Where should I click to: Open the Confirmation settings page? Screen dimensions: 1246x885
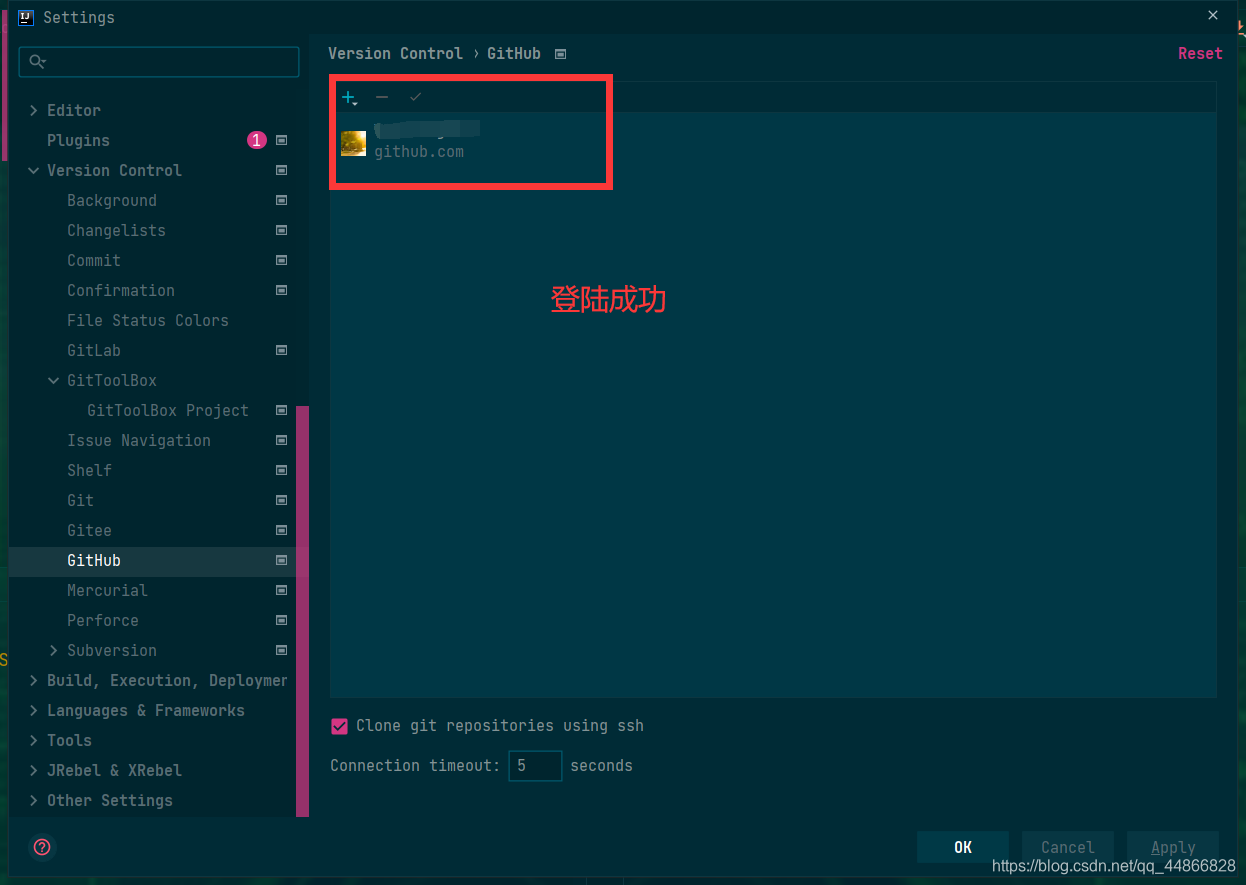tap(121, 291)
